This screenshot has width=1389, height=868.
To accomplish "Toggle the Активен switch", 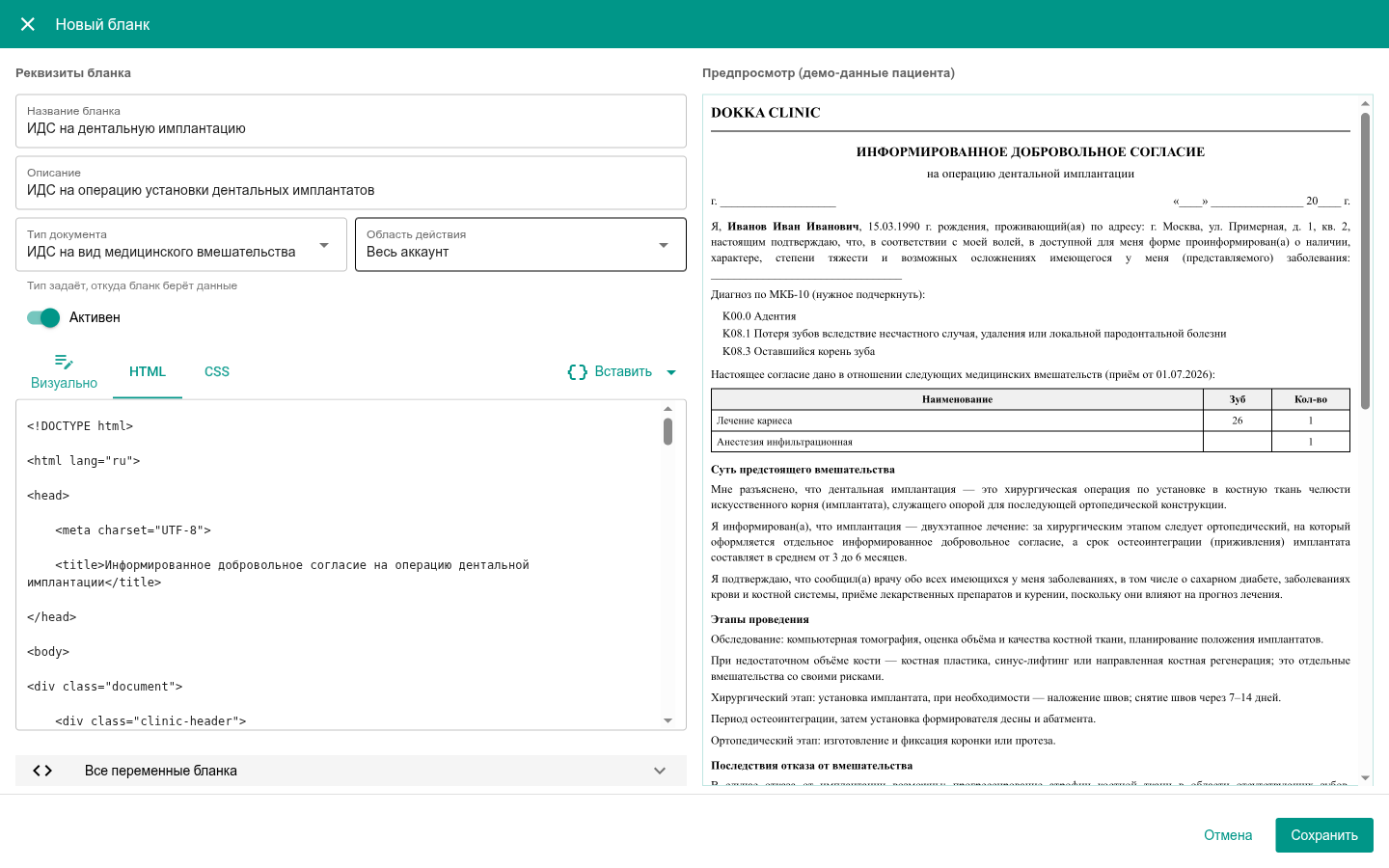I will [43, 317].
